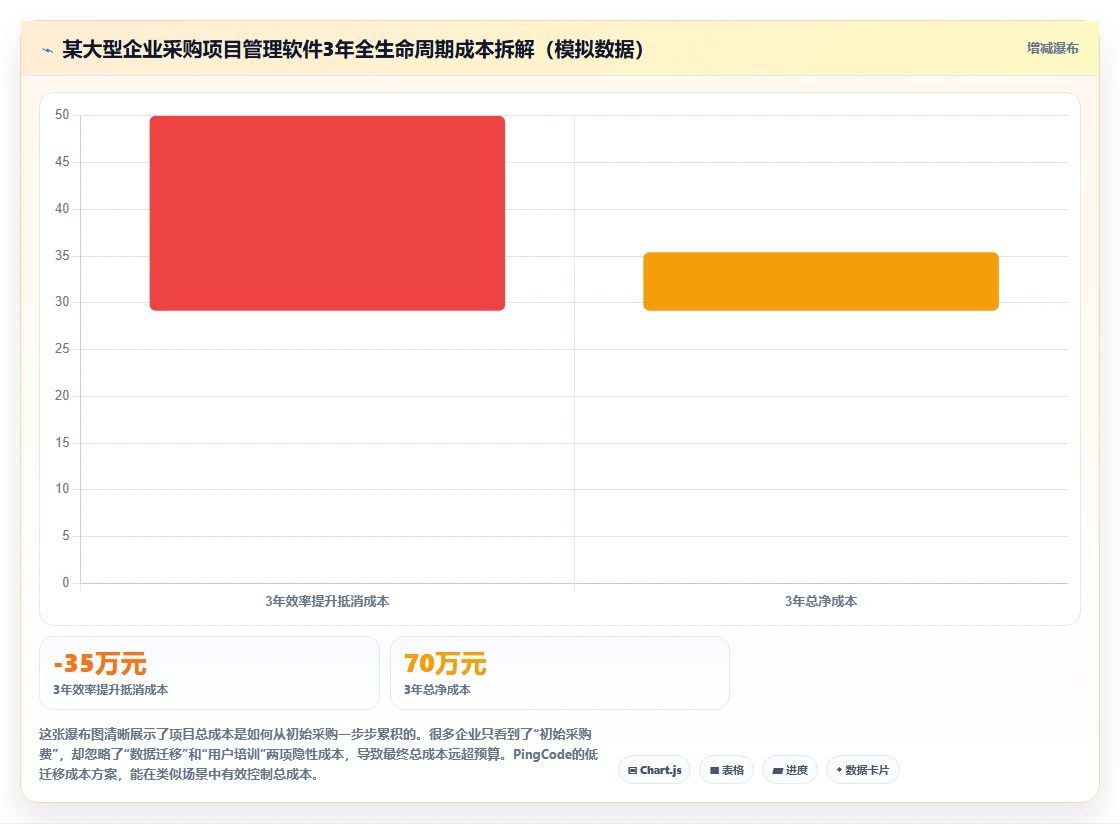Click the 表格 tag

point(726,770)
